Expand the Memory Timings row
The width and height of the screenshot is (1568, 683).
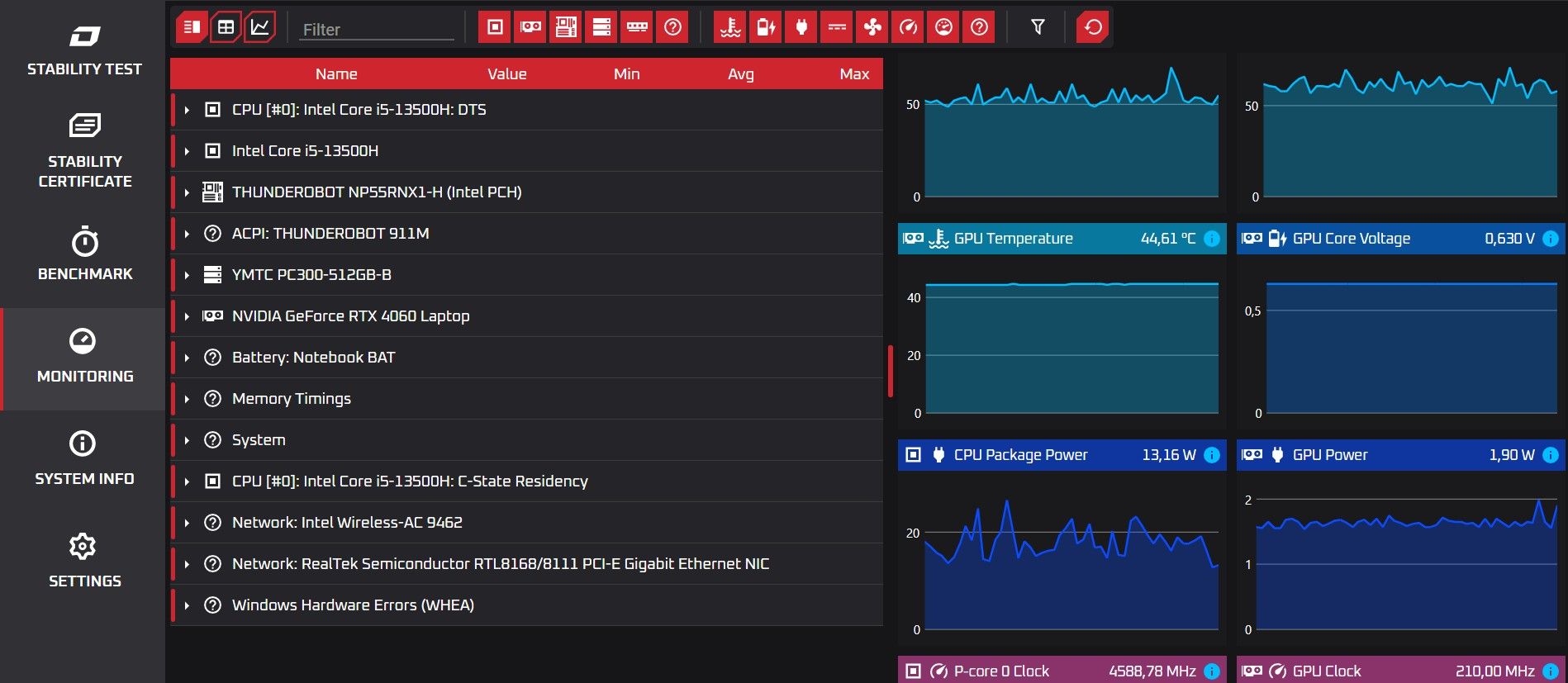[188, 399]
